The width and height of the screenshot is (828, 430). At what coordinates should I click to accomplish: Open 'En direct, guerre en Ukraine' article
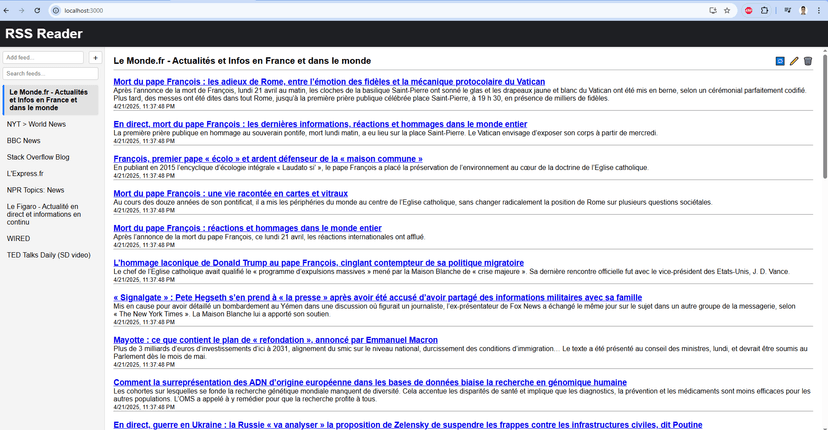click(x=408, y=425)
